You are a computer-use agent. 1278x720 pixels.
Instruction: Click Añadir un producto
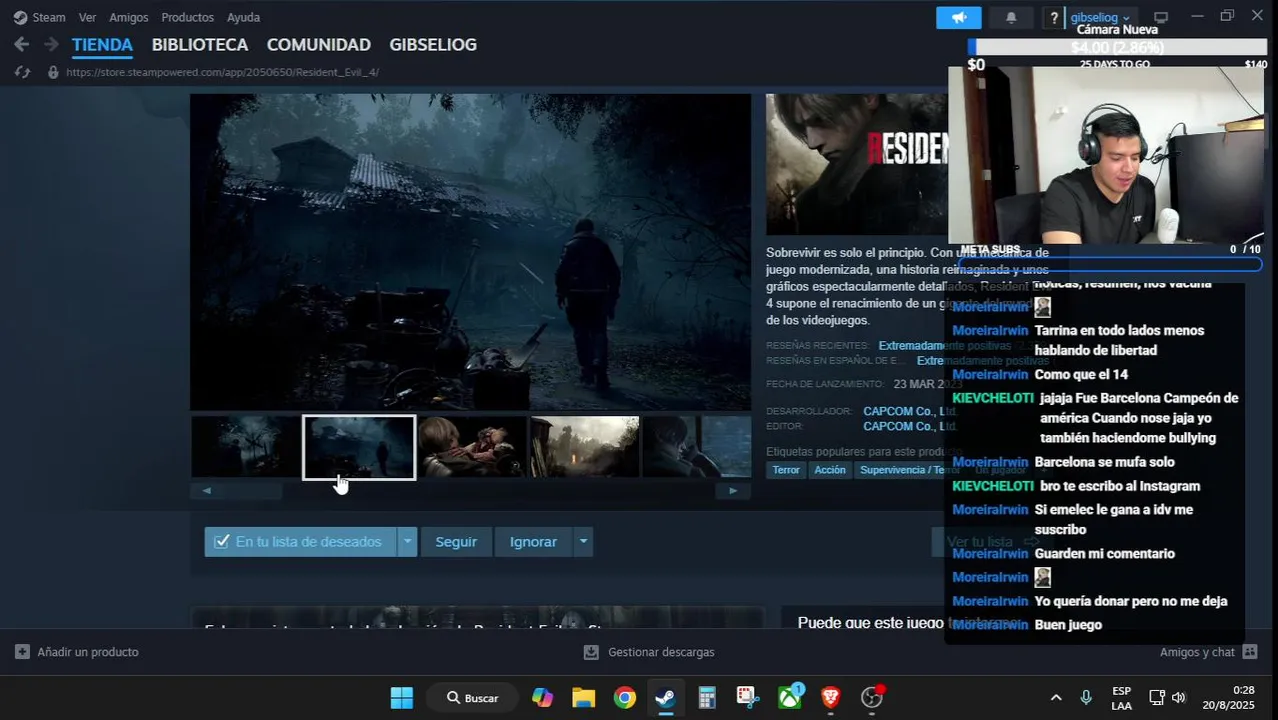pyautogui.click(x=88, y=652)
